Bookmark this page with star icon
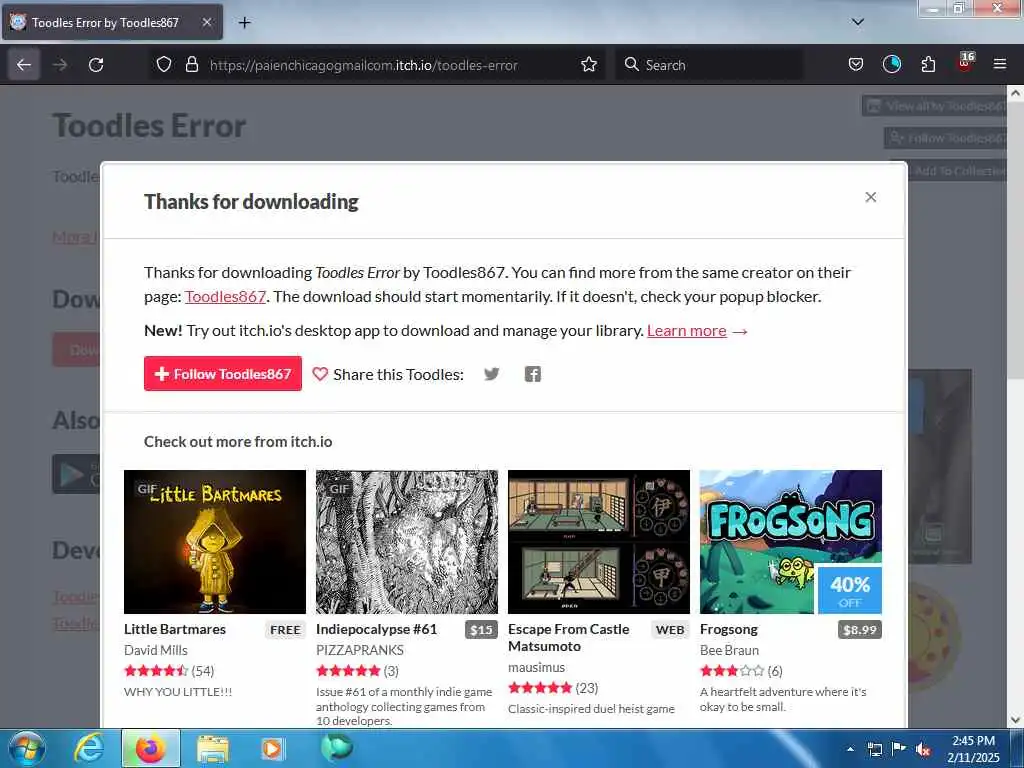 (588, 65)
